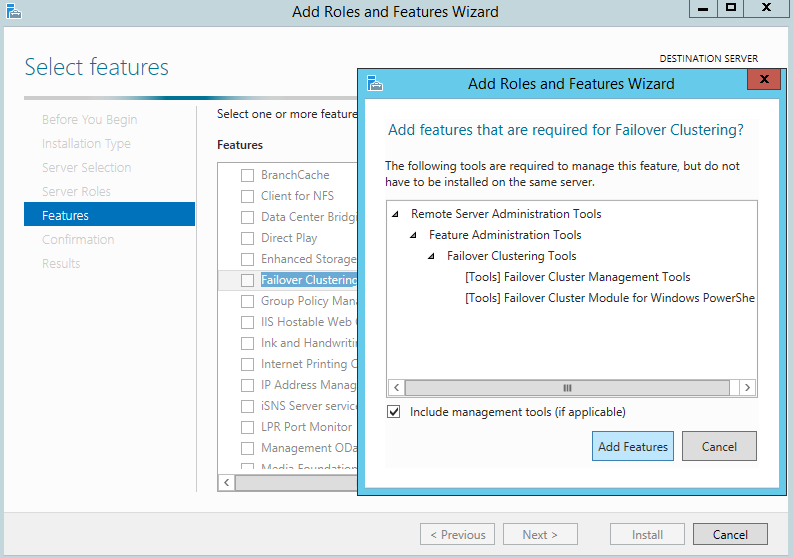This screenshot has height=558, width=793.
Task: Select Failover Cluster Module for PowerShell item
Action: point(610,298)
